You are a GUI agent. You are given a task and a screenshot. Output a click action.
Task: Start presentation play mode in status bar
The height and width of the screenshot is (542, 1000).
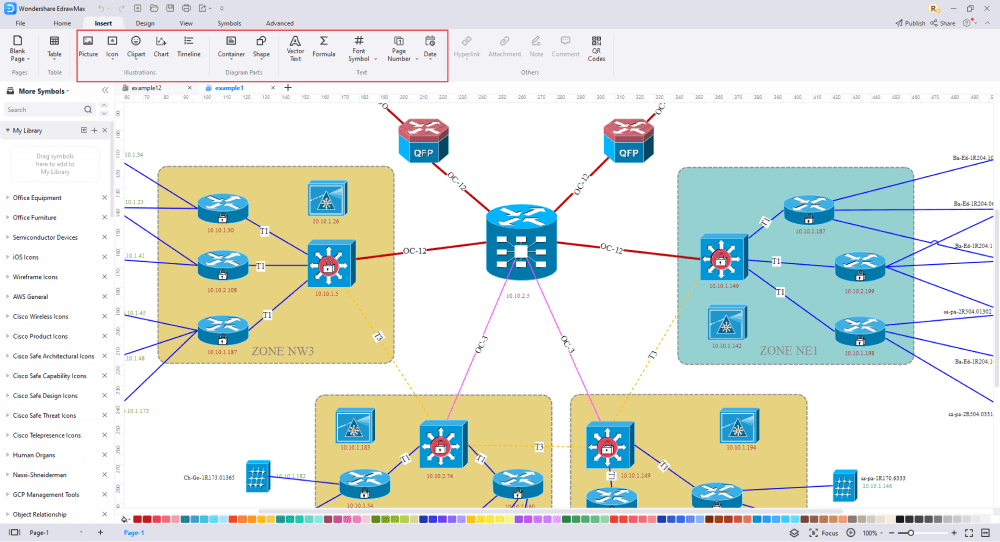[851, 533]
